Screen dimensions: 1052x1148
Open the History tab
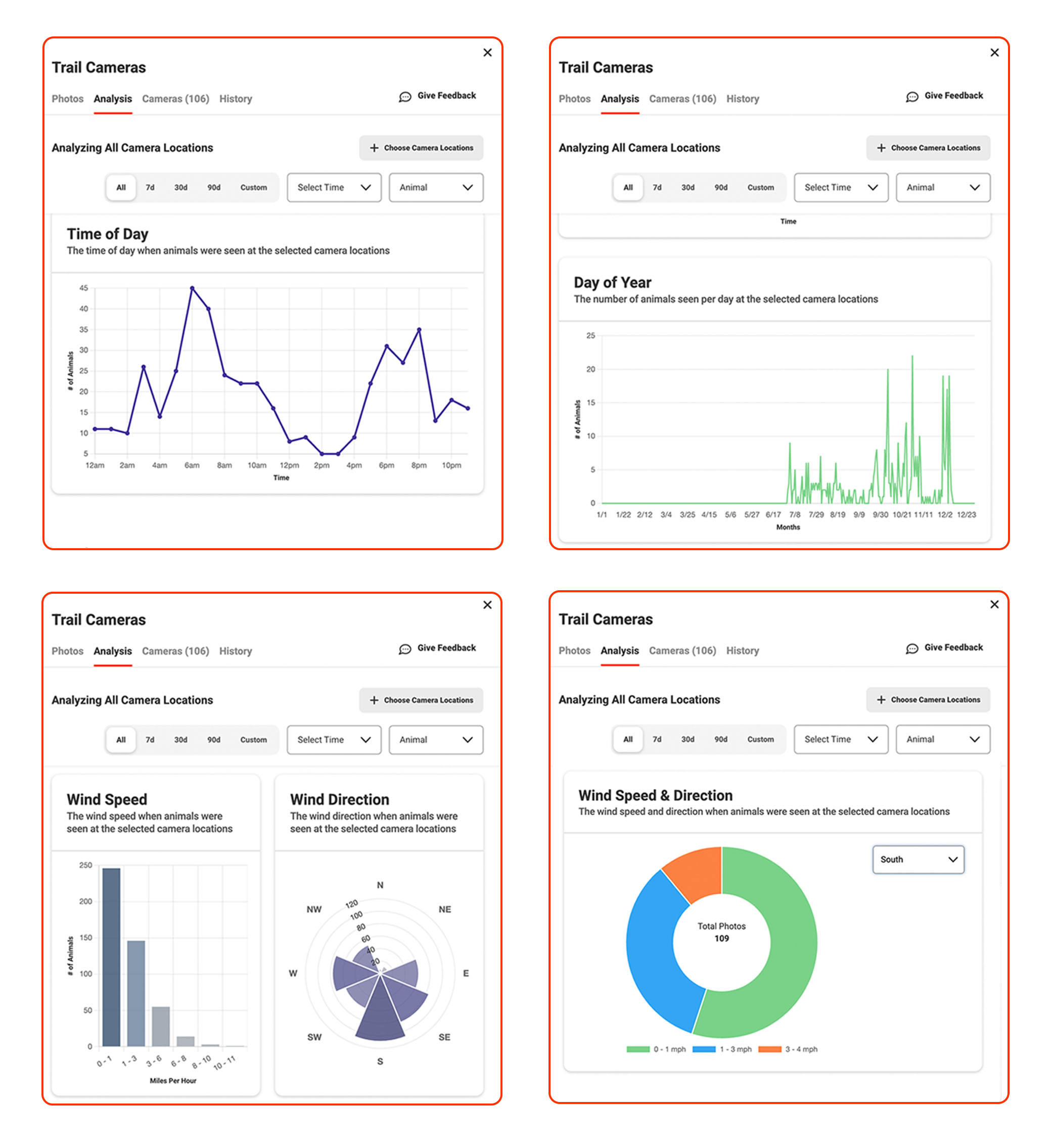(235, 99)
